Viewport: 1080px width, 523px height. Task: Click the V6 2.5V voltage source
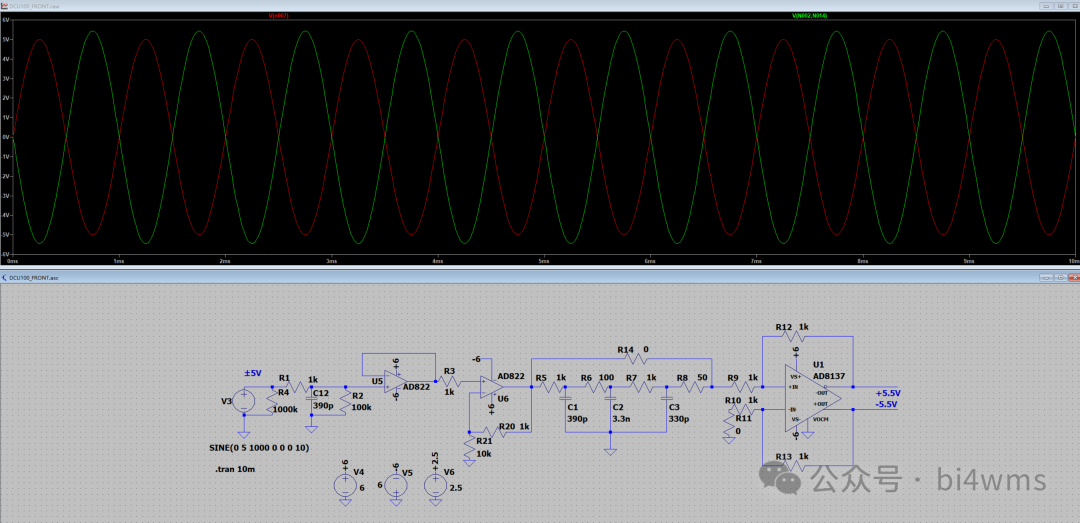click(435, 485)
